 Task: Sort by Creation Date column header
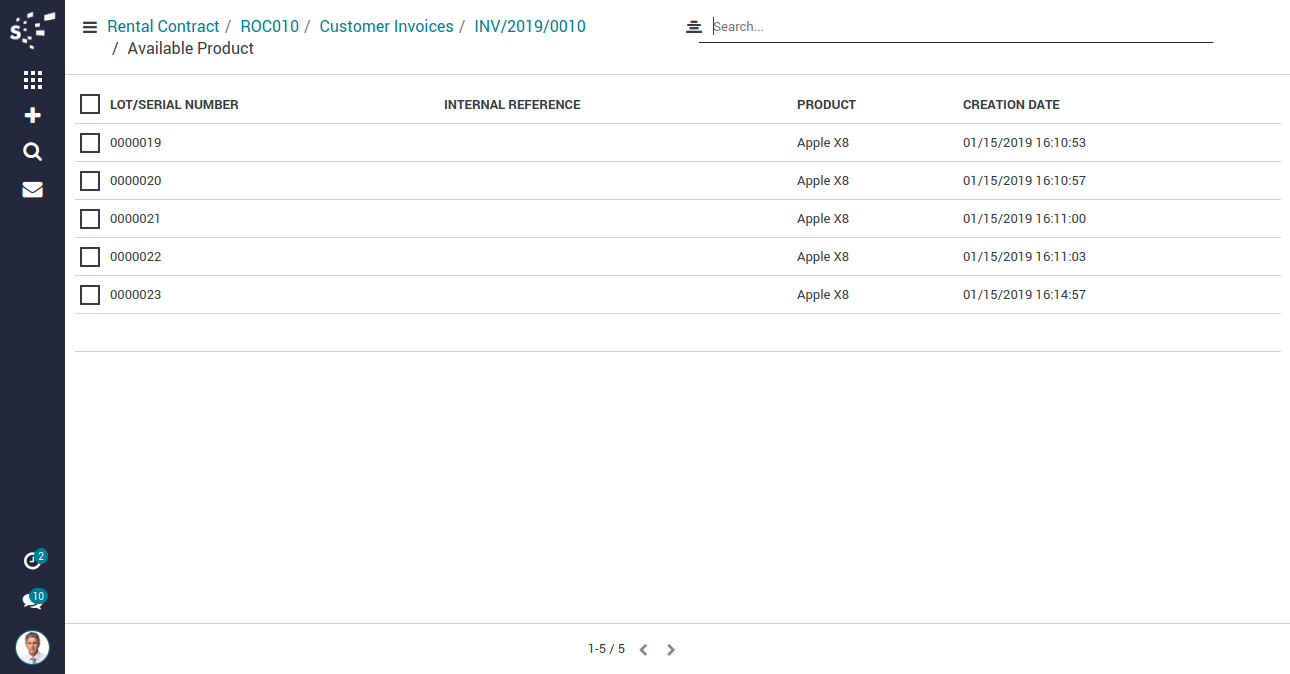pos(1011,105)
